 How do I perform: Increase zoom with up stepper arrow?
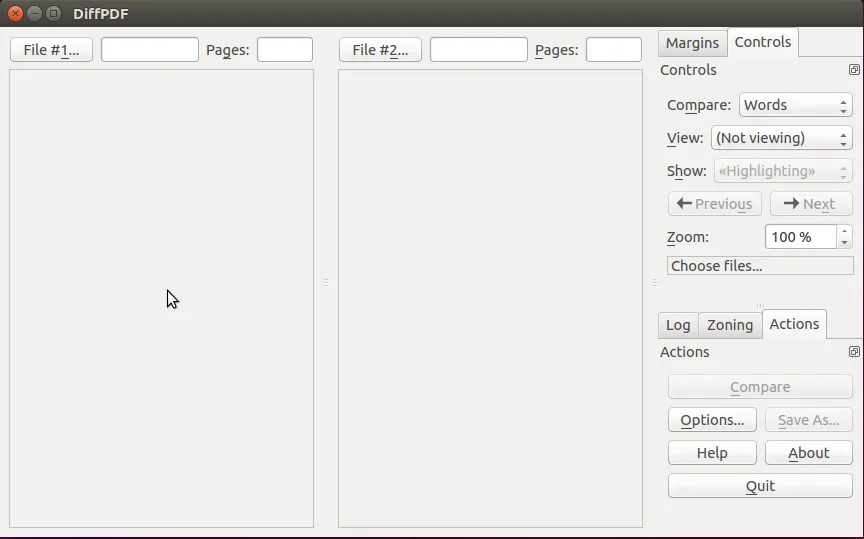pos(844,231)
